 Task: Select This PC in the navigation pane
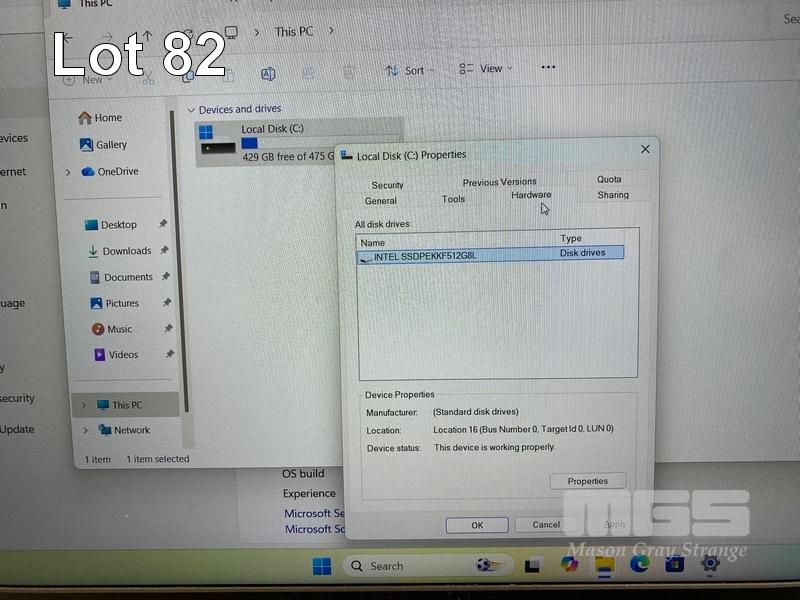(x=119, y=405)
